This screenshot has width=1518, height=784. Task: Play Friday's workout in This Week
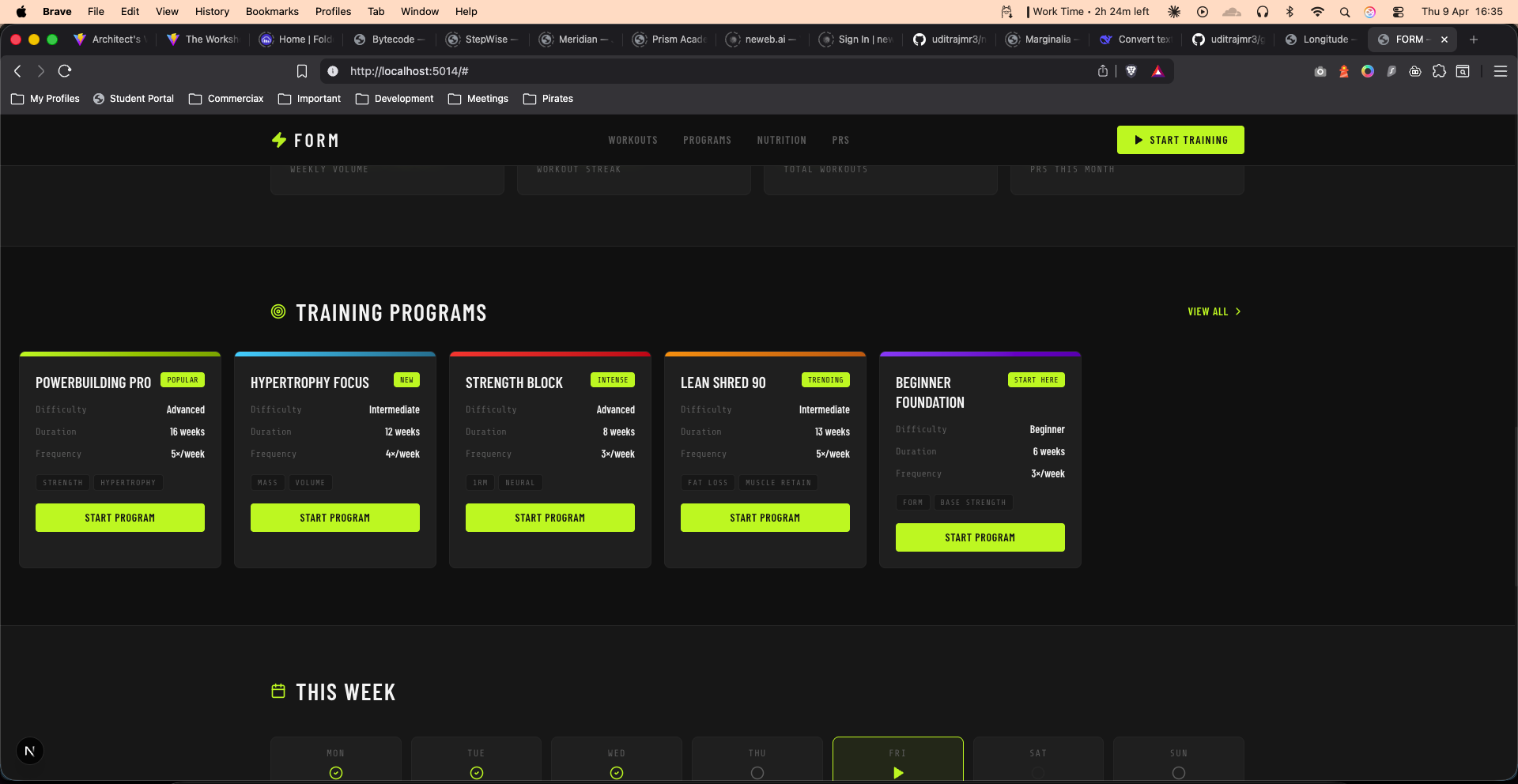point(897,772)
